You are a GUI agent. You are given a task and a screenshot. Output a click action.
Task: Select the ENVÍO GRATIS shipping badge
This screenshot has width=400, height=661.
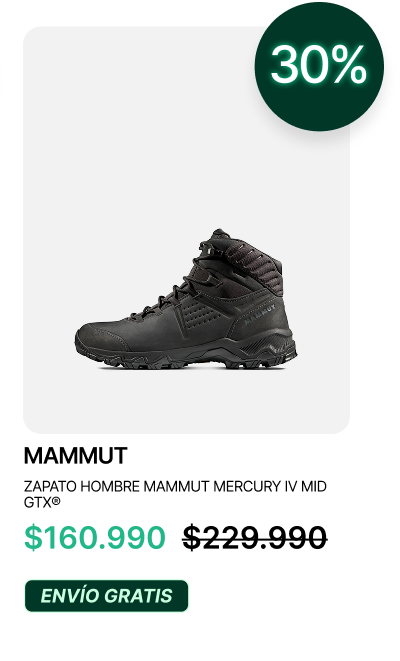(106, 596)
